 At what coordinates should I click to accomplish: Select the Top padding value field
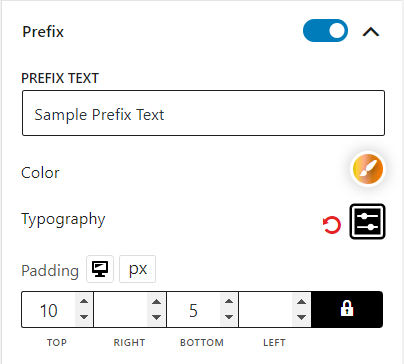pyautogui.click(x=49, y=310)
